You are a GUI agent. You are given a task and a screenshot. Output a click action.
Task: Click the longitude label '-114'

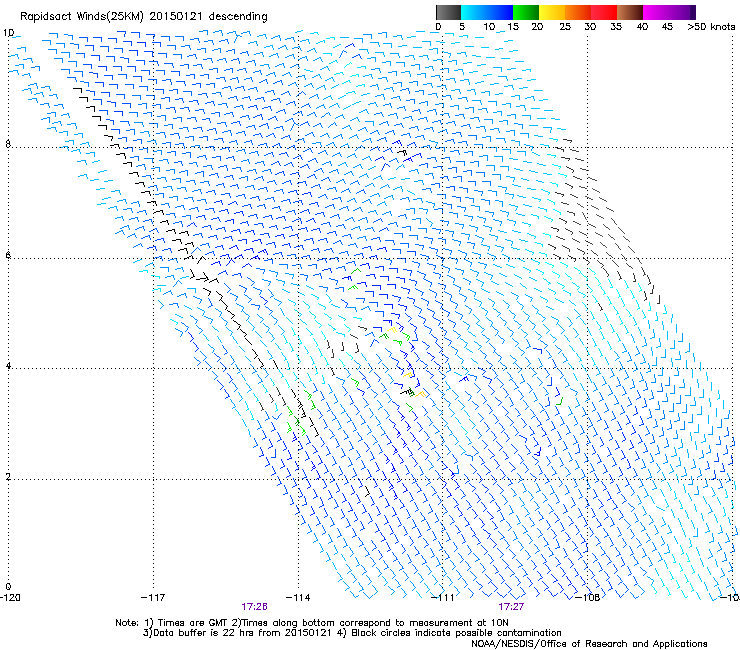(x=298, y=598)
